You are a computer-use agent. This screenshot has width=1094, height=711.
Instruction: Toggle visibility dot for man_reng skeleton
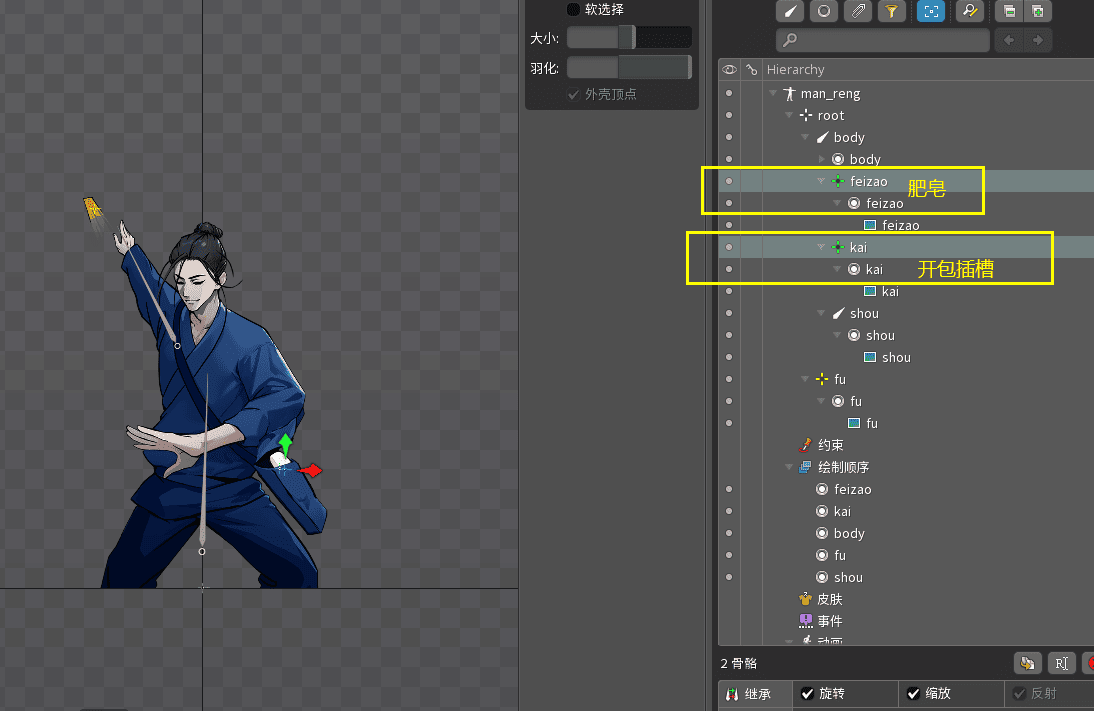click(x=729, y=93)
